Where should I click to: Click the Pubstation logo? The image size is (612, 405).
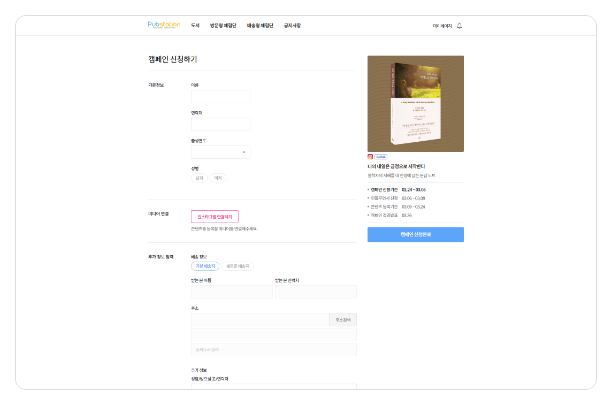point(162,26)
